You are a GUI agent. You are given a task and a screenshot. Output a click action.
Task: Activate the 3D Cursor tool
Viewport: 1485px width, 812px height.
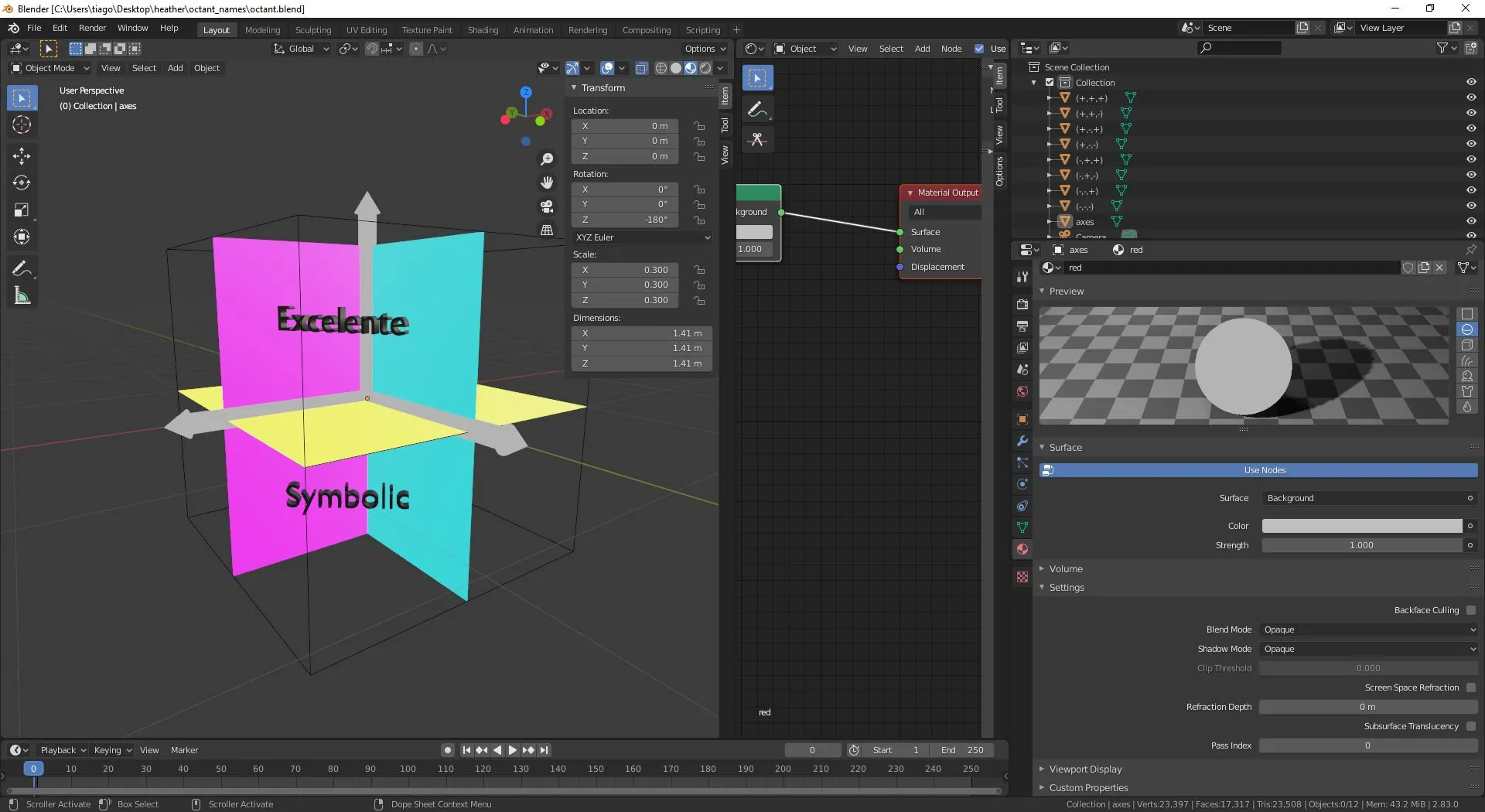coord(22,125)
